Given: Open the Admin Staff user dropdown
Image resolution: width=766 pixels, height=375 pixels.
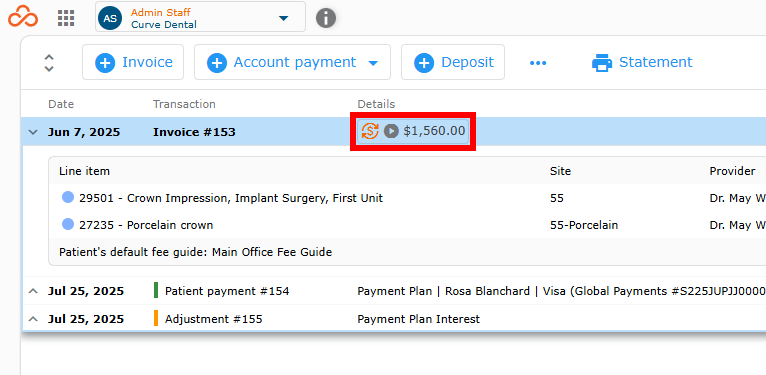Looking at the screenshot, I should [x=283, y=18].
